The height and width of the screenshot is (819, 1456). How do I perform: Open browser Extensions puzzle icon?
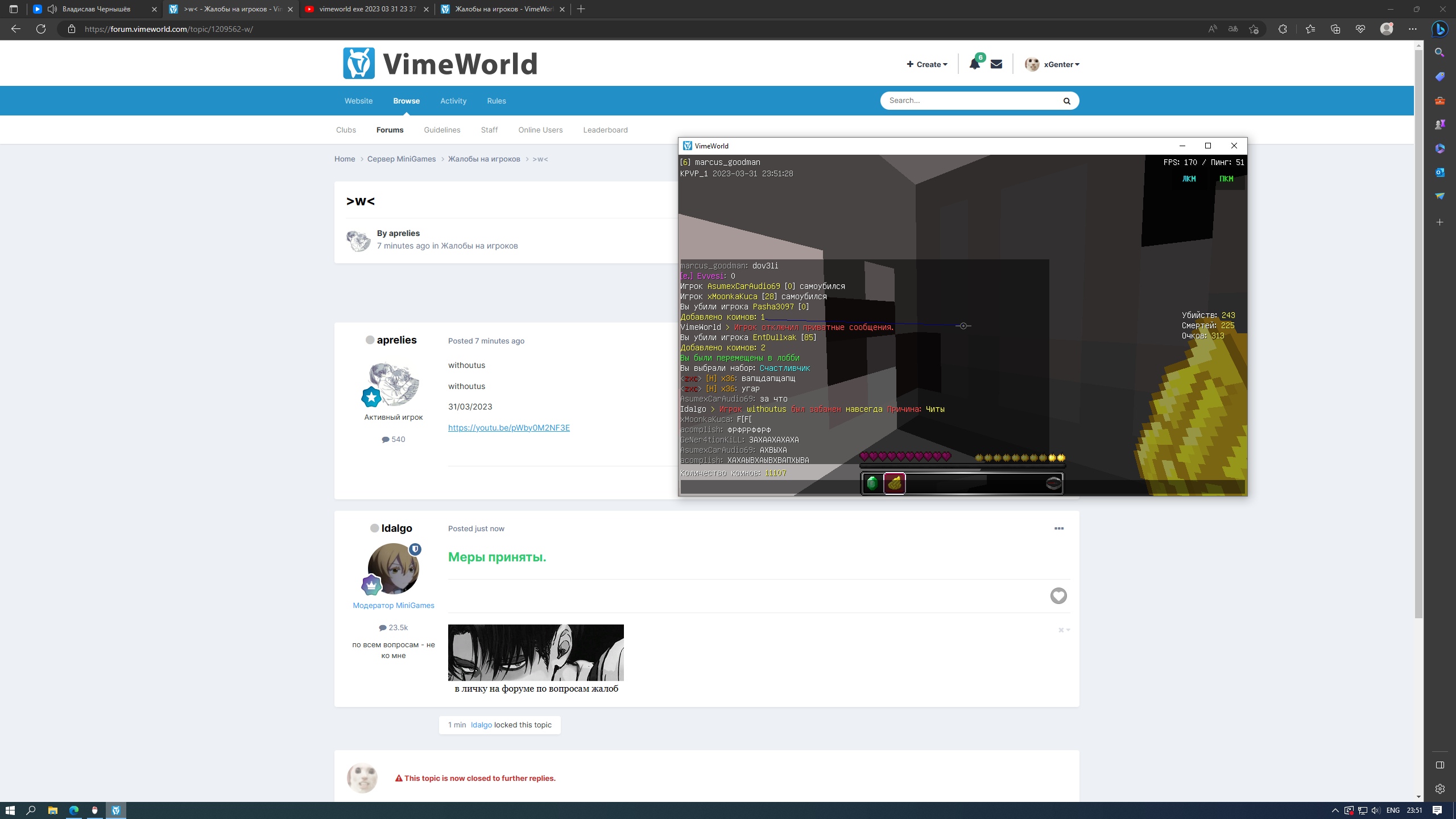(x=1282, y=29)
